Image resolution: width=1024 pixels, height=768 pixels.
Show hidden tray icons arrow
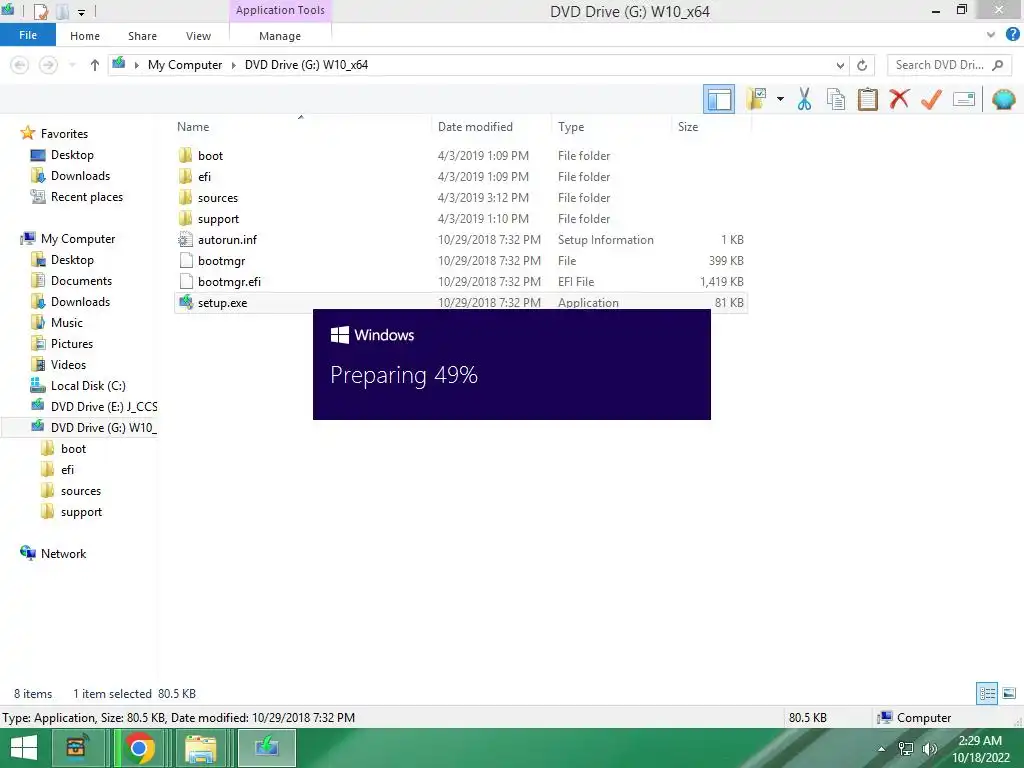[881, 749]
